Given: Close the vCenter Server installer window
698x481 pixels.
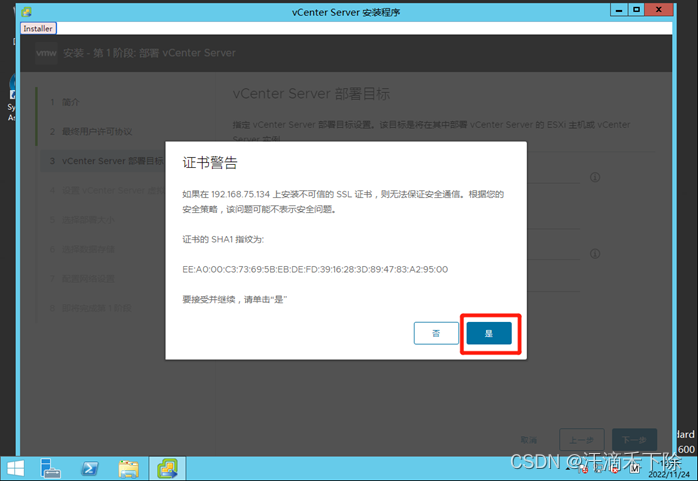Looking at the screenshot, I should pos(658,10).
